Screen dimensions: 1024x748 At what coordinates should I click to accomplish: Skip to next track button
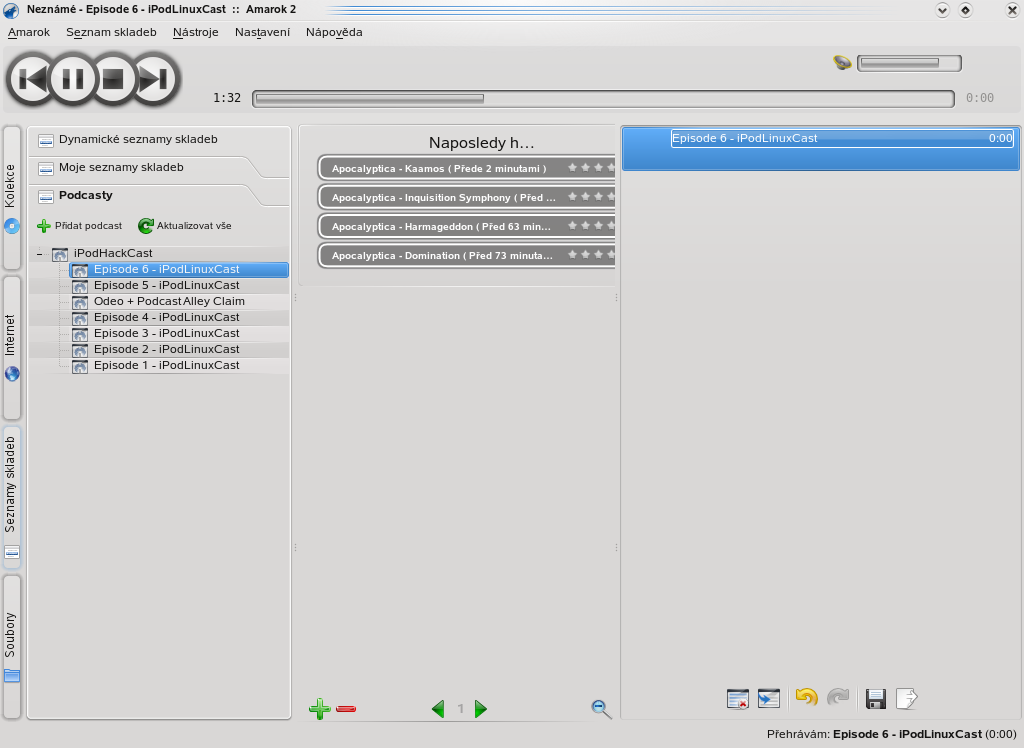[153, 79]
